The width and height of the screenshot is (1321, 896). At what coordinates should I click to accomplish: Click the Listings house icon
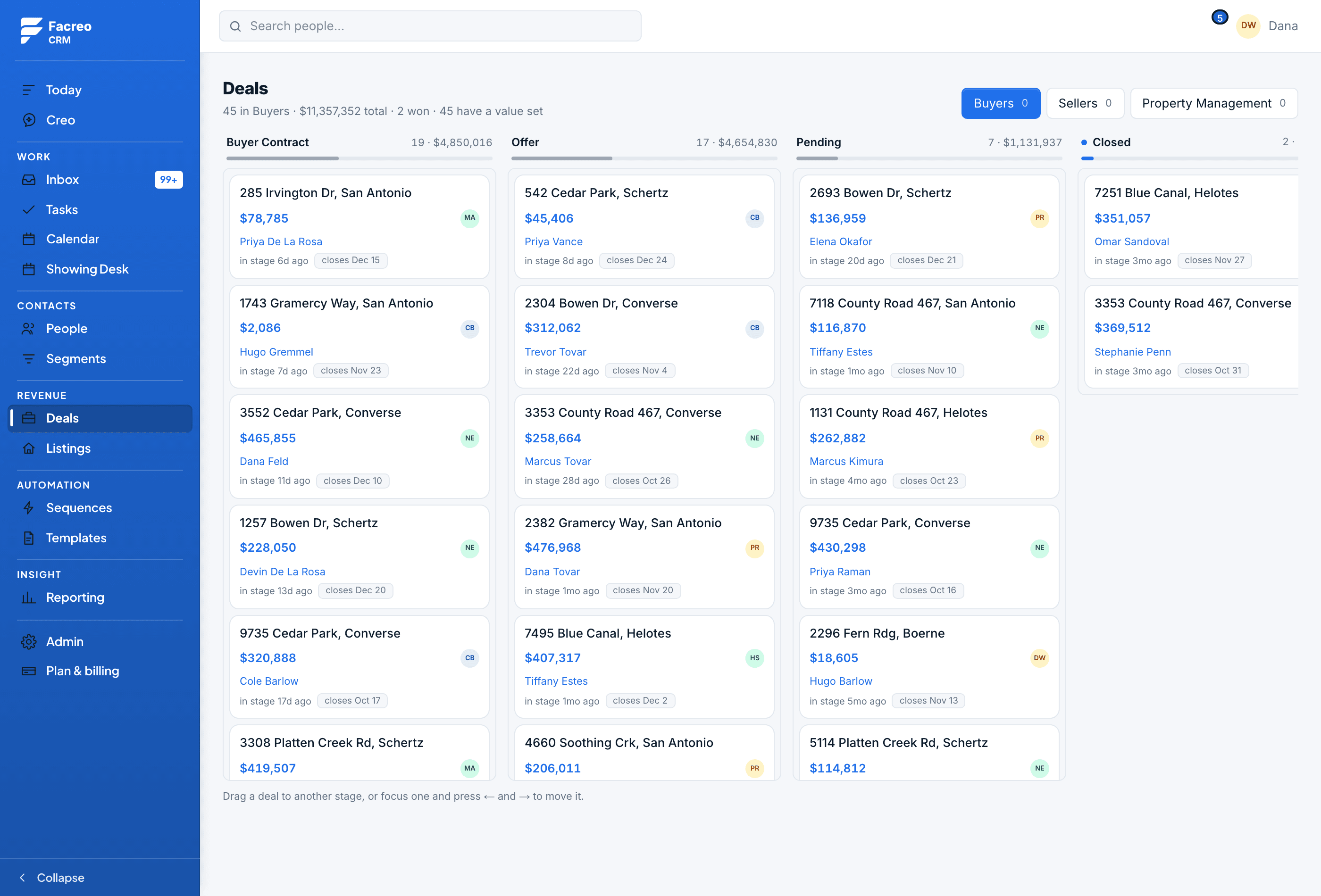pos(28,448)
